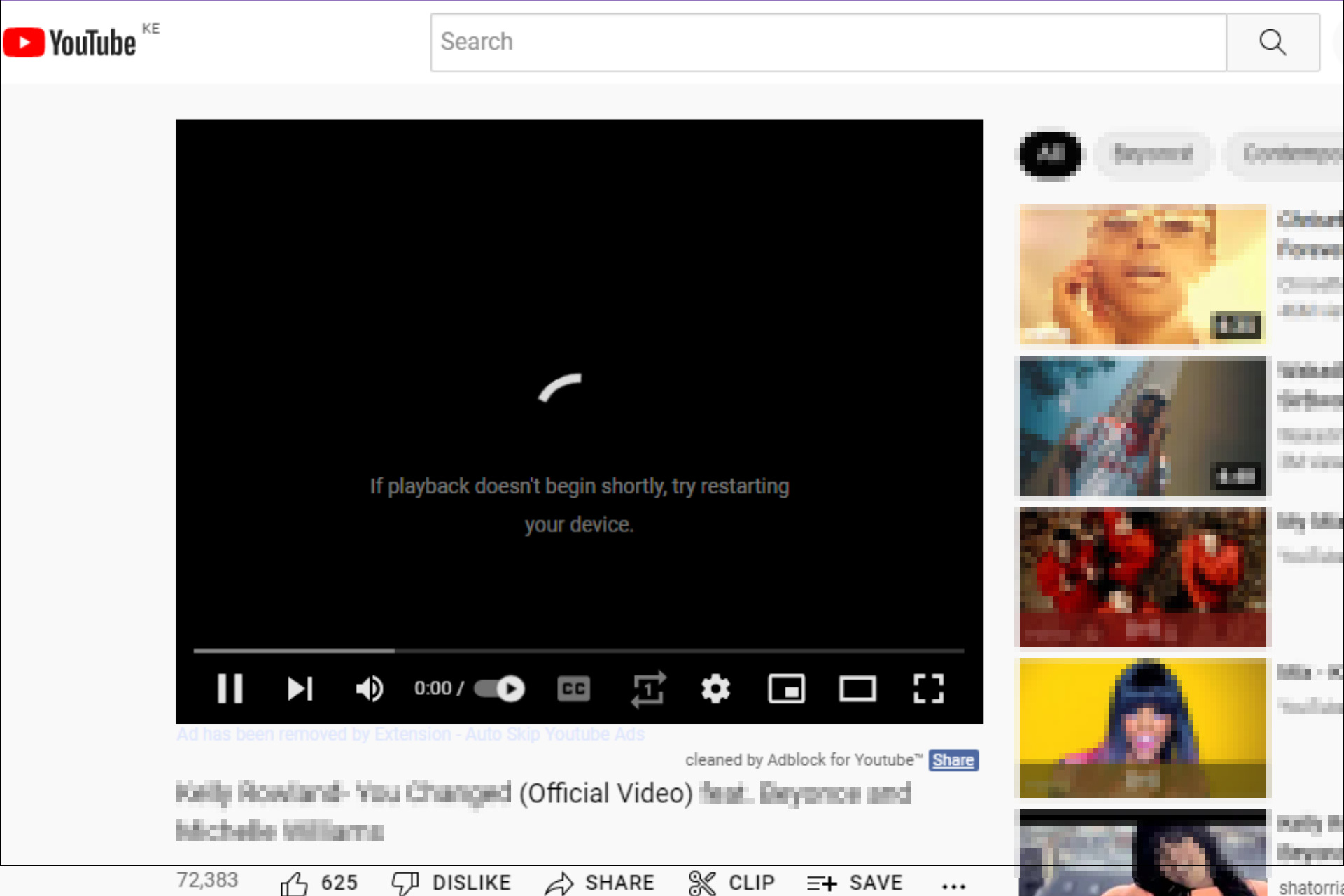Mute the video volume
The image size is (1344, 896).
click(x=370, y=689)
